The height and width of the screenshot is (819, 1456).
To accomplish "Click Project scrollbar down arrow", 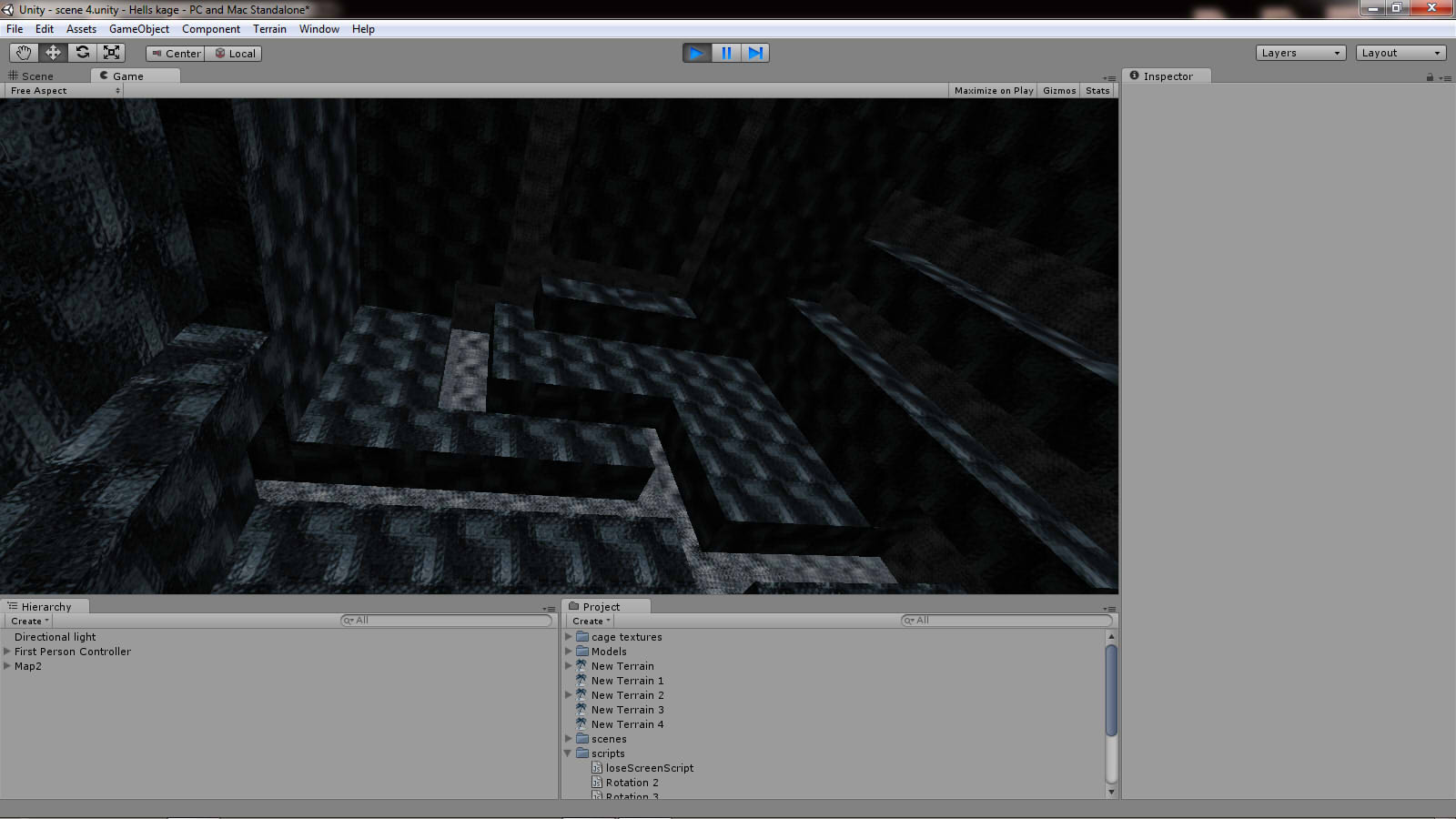I will 1111,793.
